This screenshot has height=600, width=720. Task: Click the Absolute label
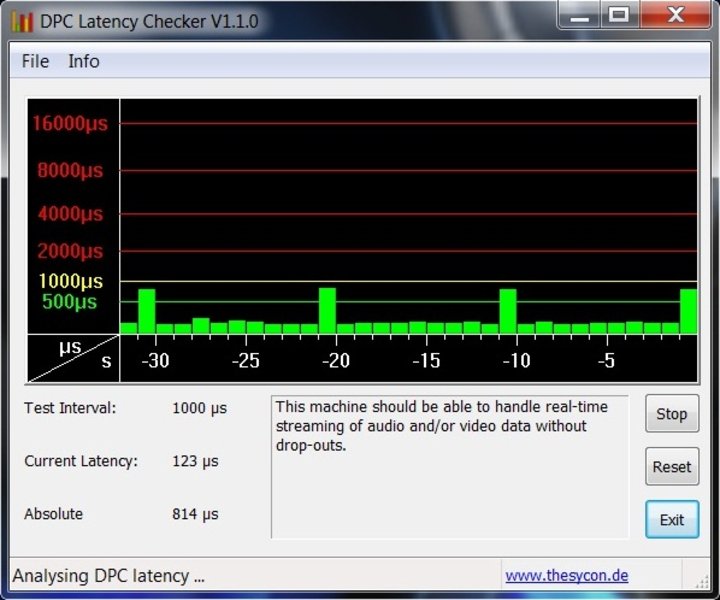coord(53,514)
